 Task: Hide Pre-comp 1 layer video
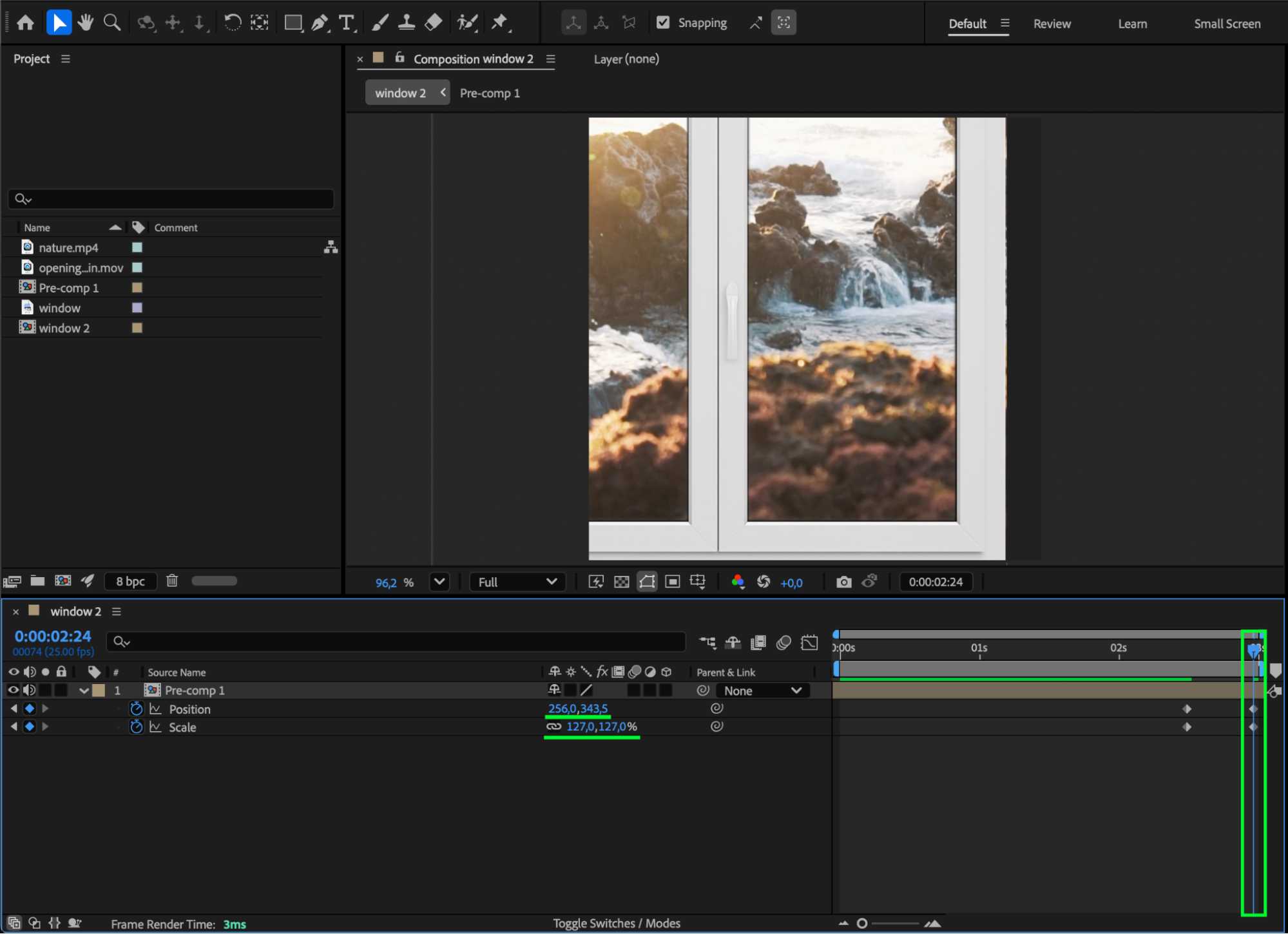(13, 690)
